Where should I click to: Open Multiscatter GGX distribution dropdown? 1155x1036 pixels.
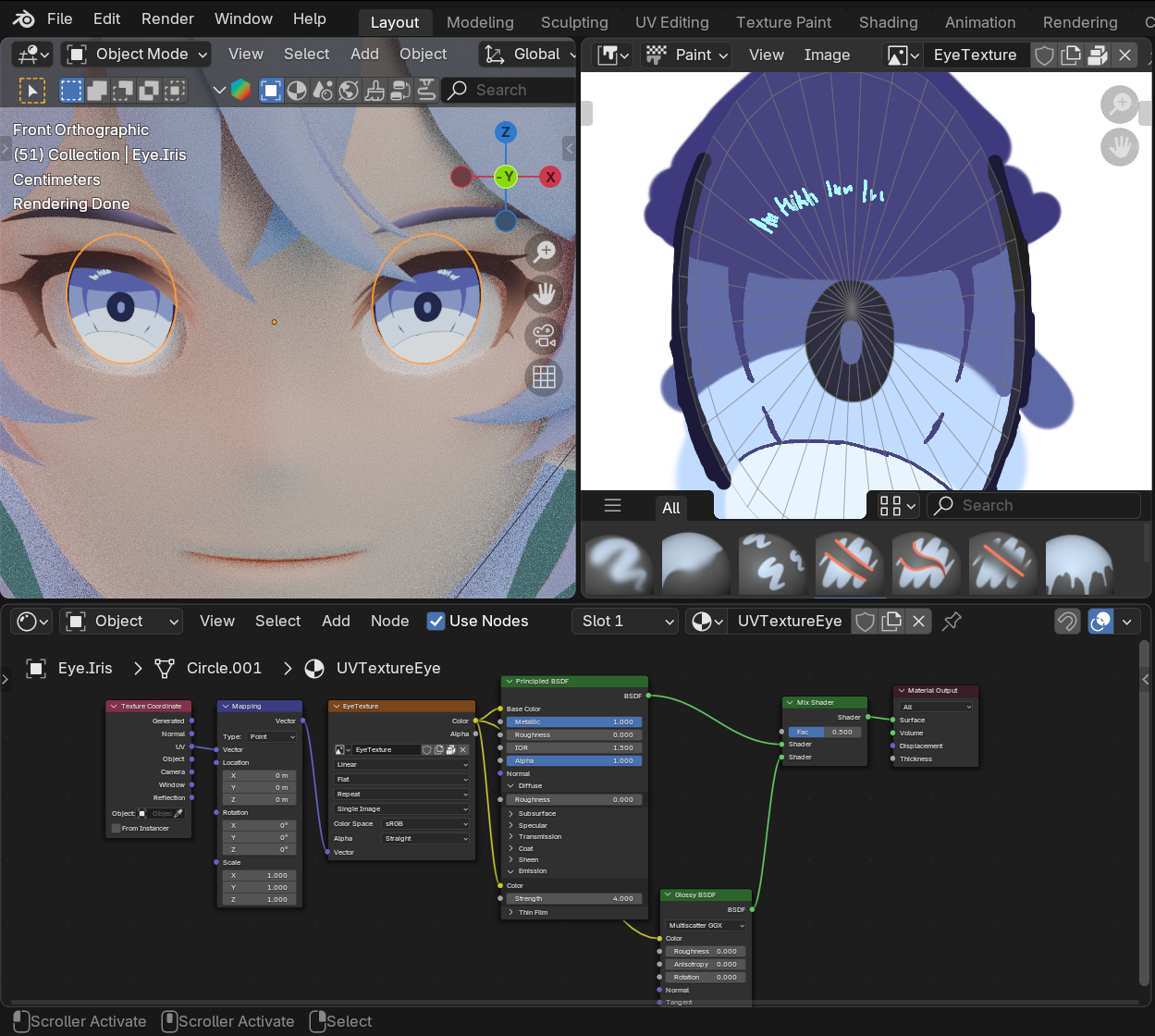707,925
